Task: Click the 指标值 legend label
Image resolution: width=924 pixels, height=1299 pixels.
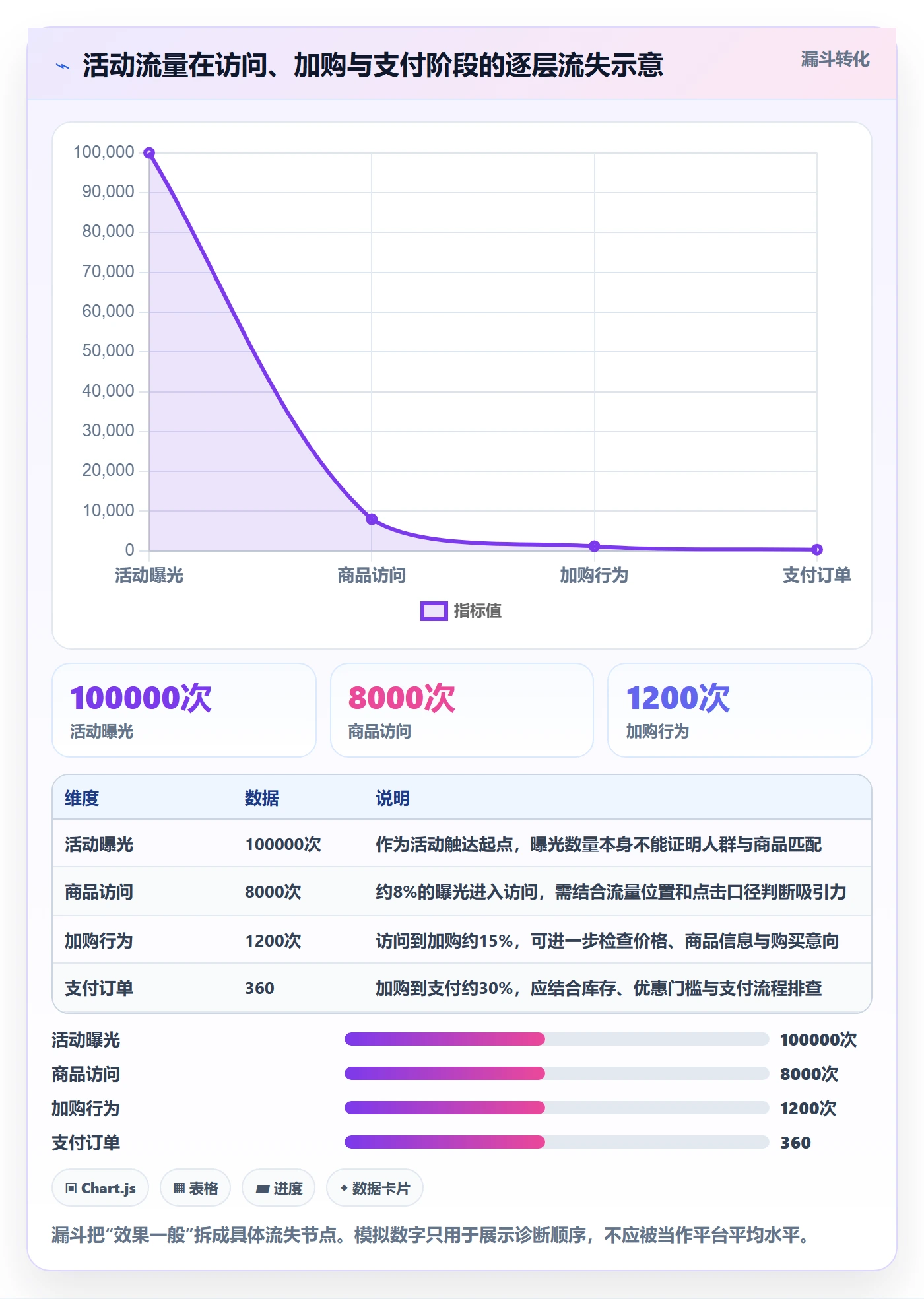Action: point(477,611)
